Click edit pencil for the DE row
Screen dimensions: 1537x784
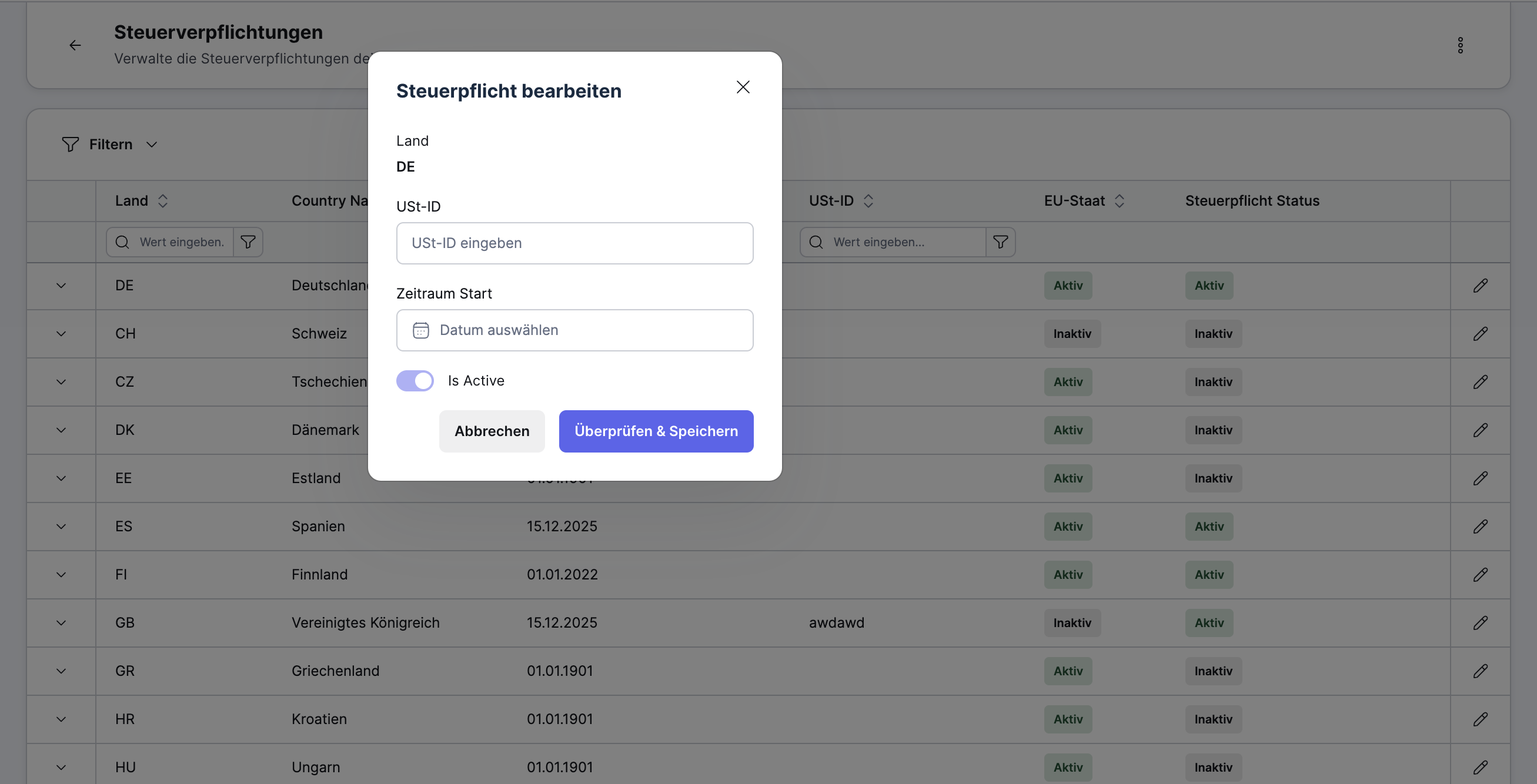coord(1480,286)
